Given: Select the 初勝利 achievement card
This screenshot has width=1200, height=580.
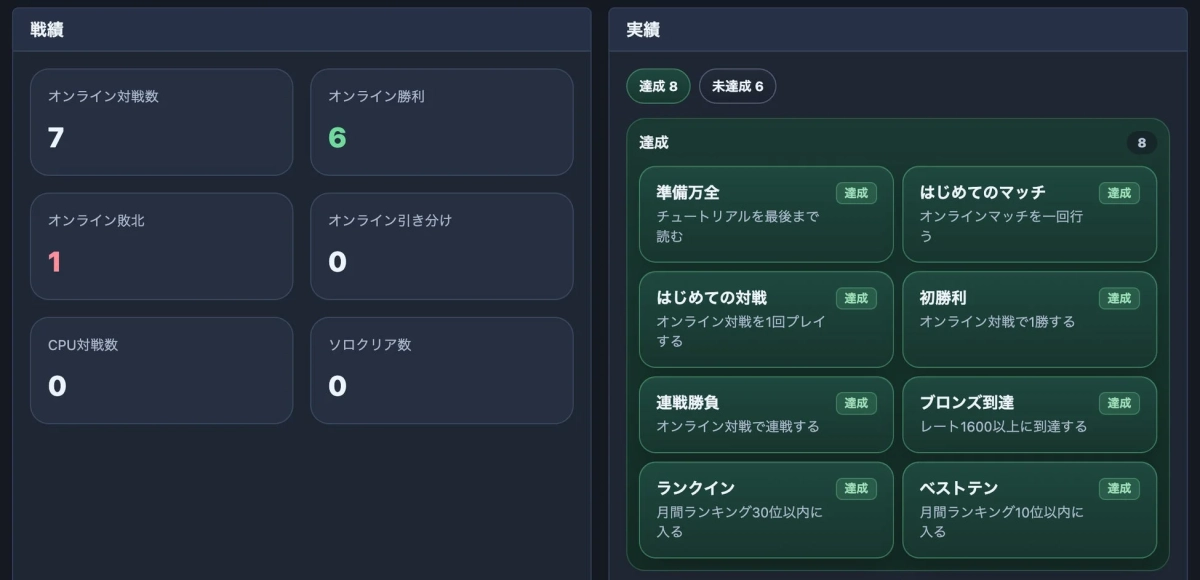Looking at the screenshot, I should pyautogui.click(x=1029, y=319).
